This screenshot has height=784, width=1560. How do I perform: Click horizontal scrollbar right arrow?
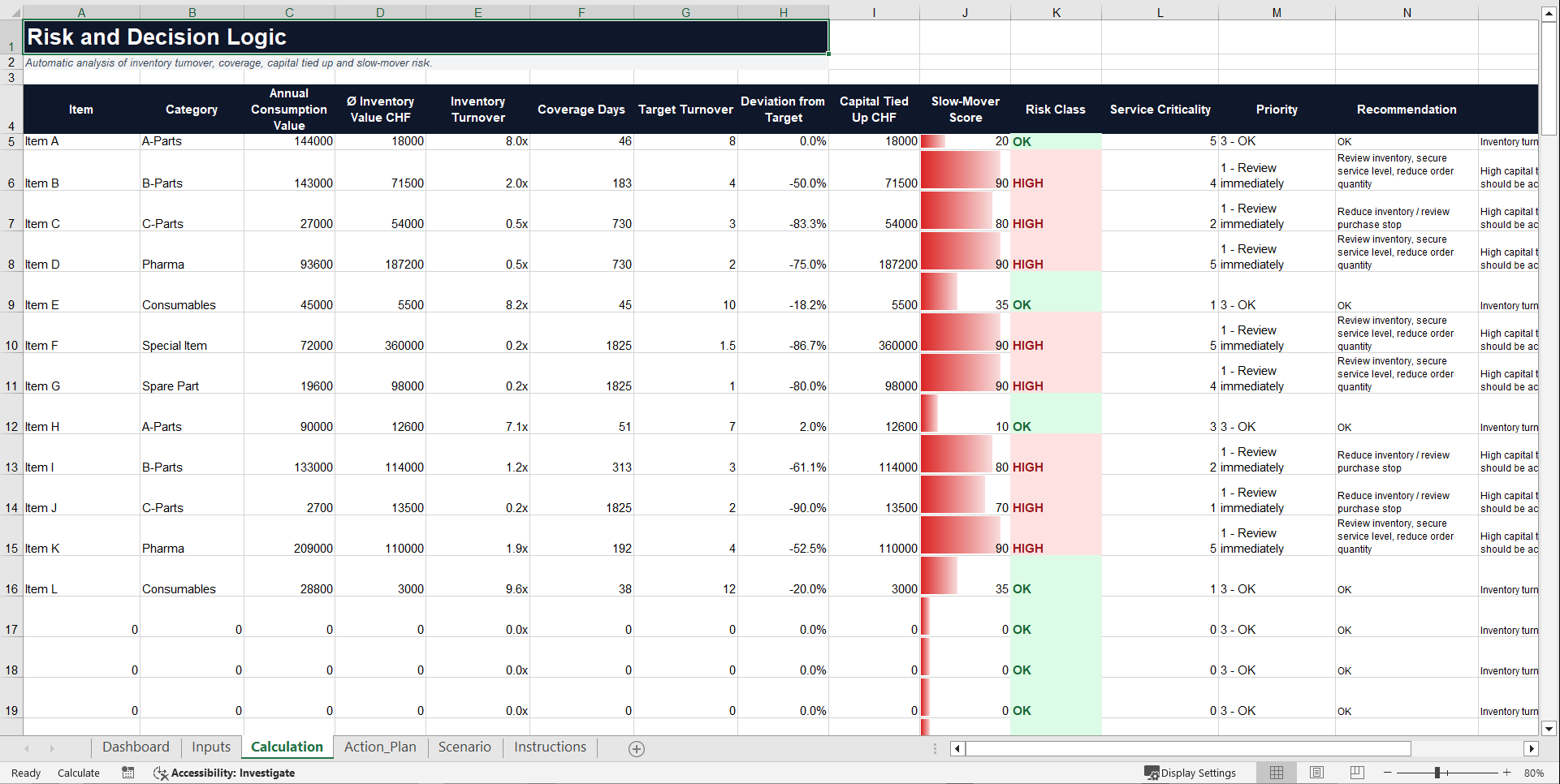(1532, 748)
